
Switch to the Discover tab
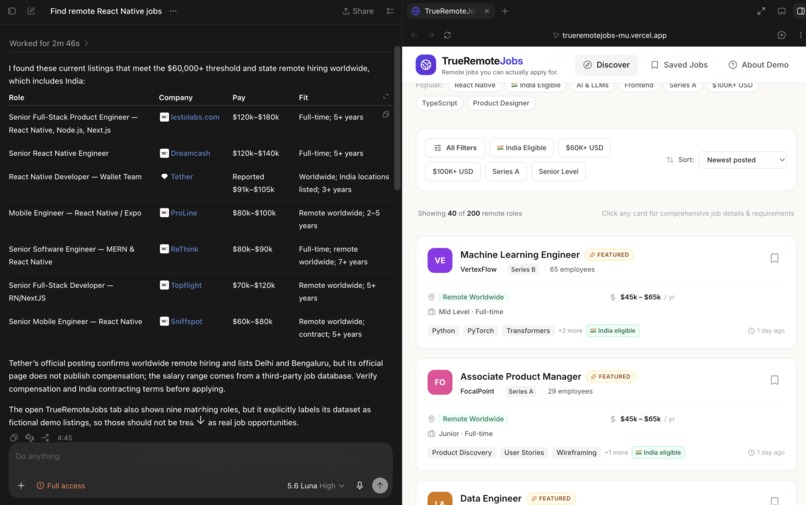click(x=606, y=65)
